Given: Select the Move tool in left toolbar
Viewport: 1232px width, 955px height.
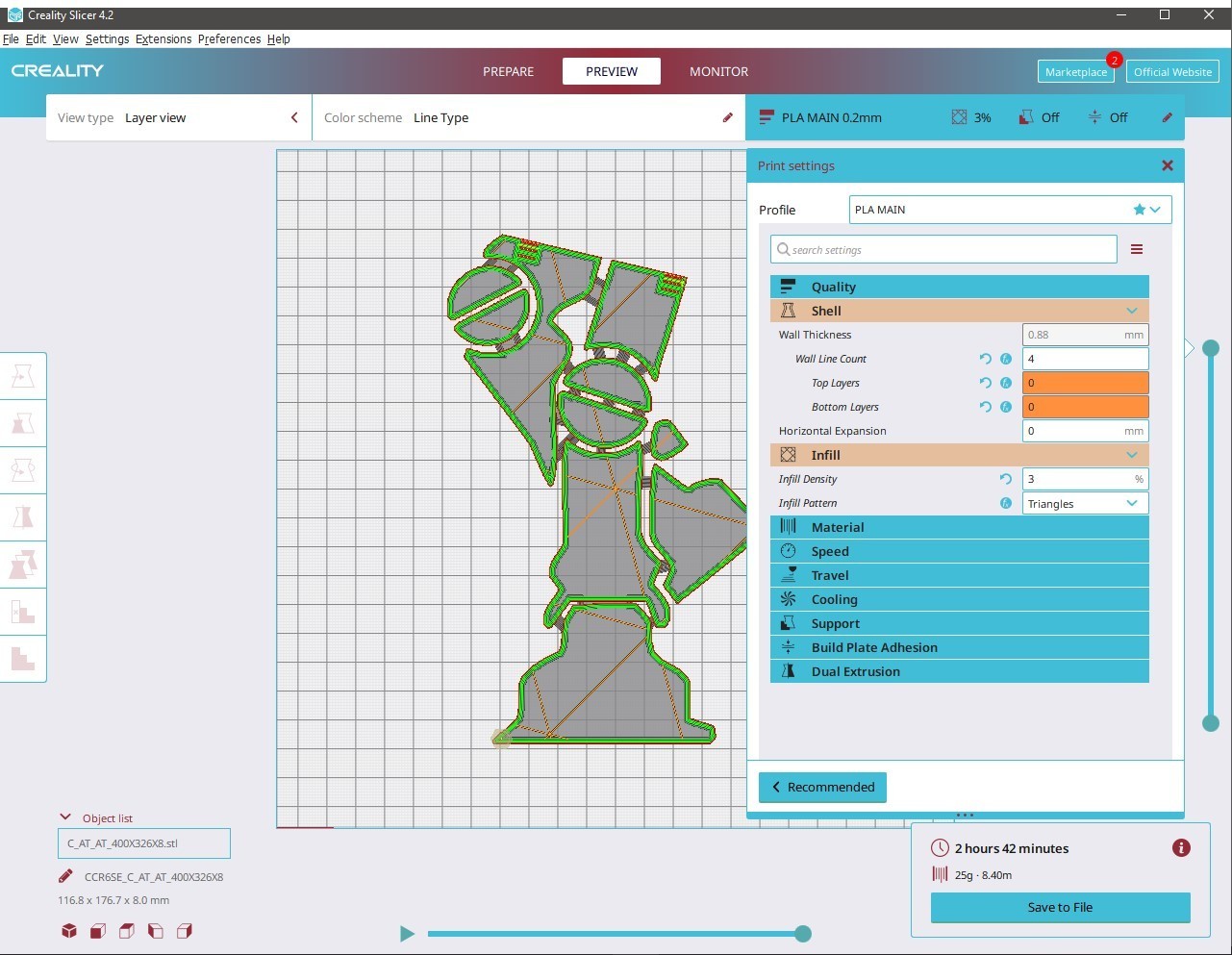Looking at the screenshot, I should pyautogui.click(x=23, y=376).
